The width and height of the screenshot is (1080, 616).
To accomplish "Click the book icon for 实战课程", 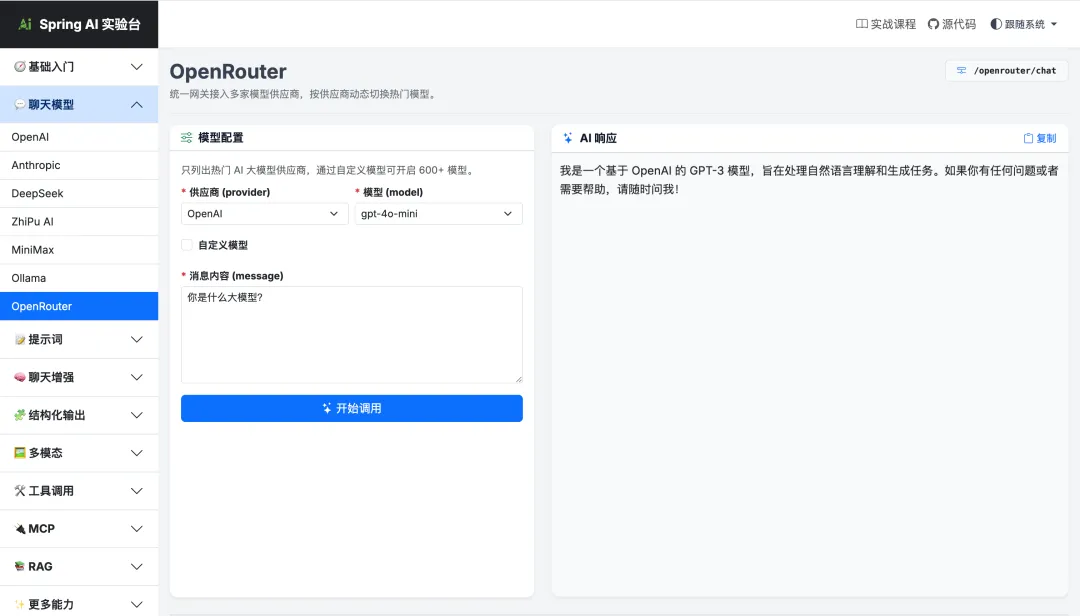I will (862, 24).
